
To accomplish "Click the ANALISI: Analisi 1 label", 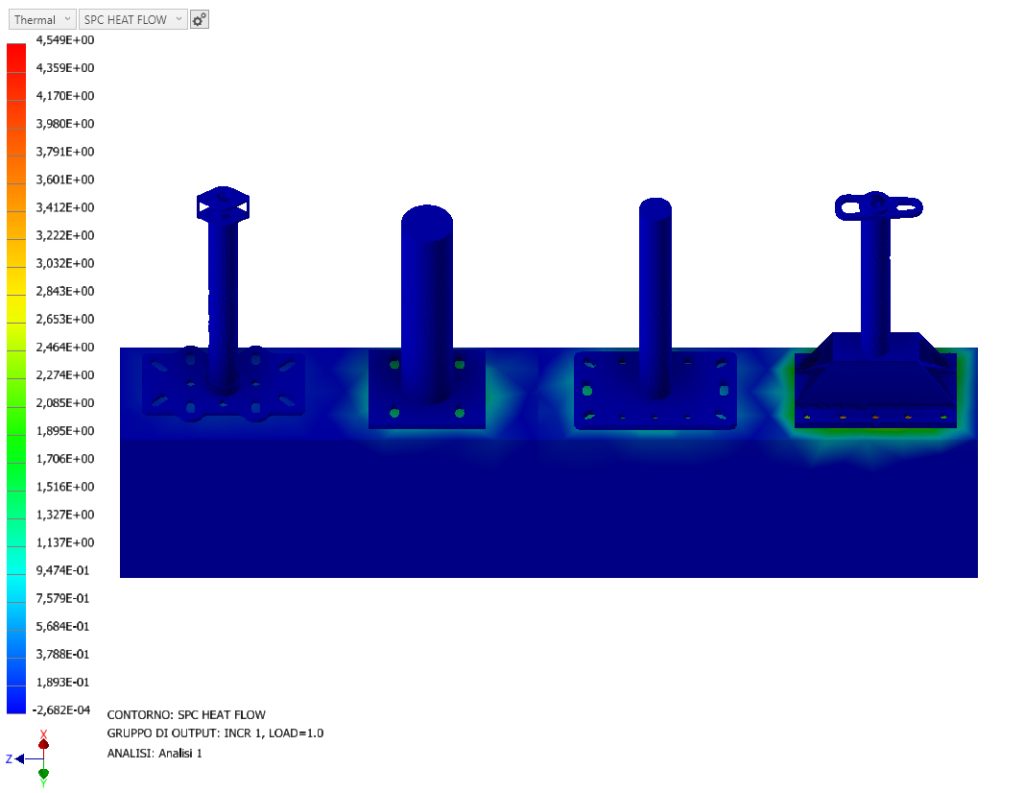I will [154, 753].
